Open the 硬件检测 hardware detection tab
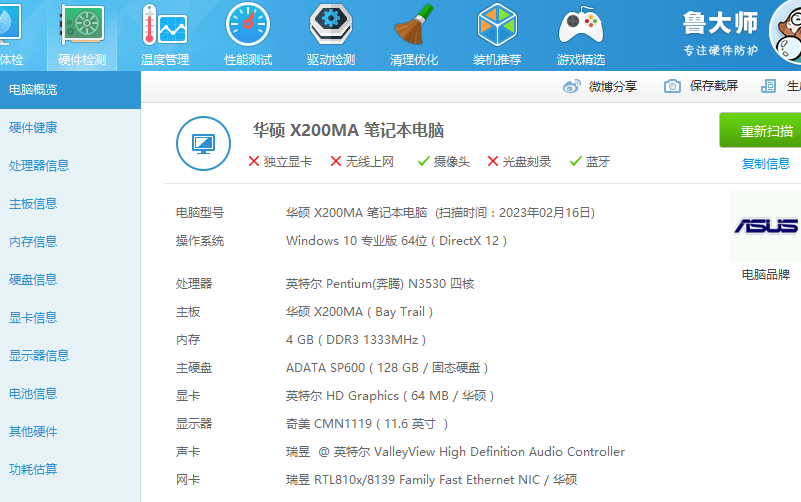The width and height of the screenshot is (801, 502). click(x=82, y=35)
